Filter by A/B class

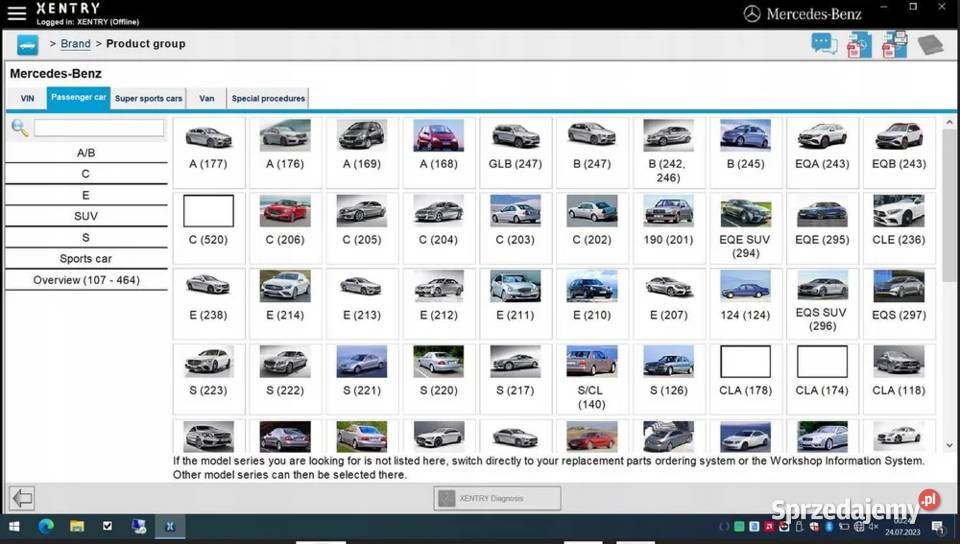(x=86, y=153)
